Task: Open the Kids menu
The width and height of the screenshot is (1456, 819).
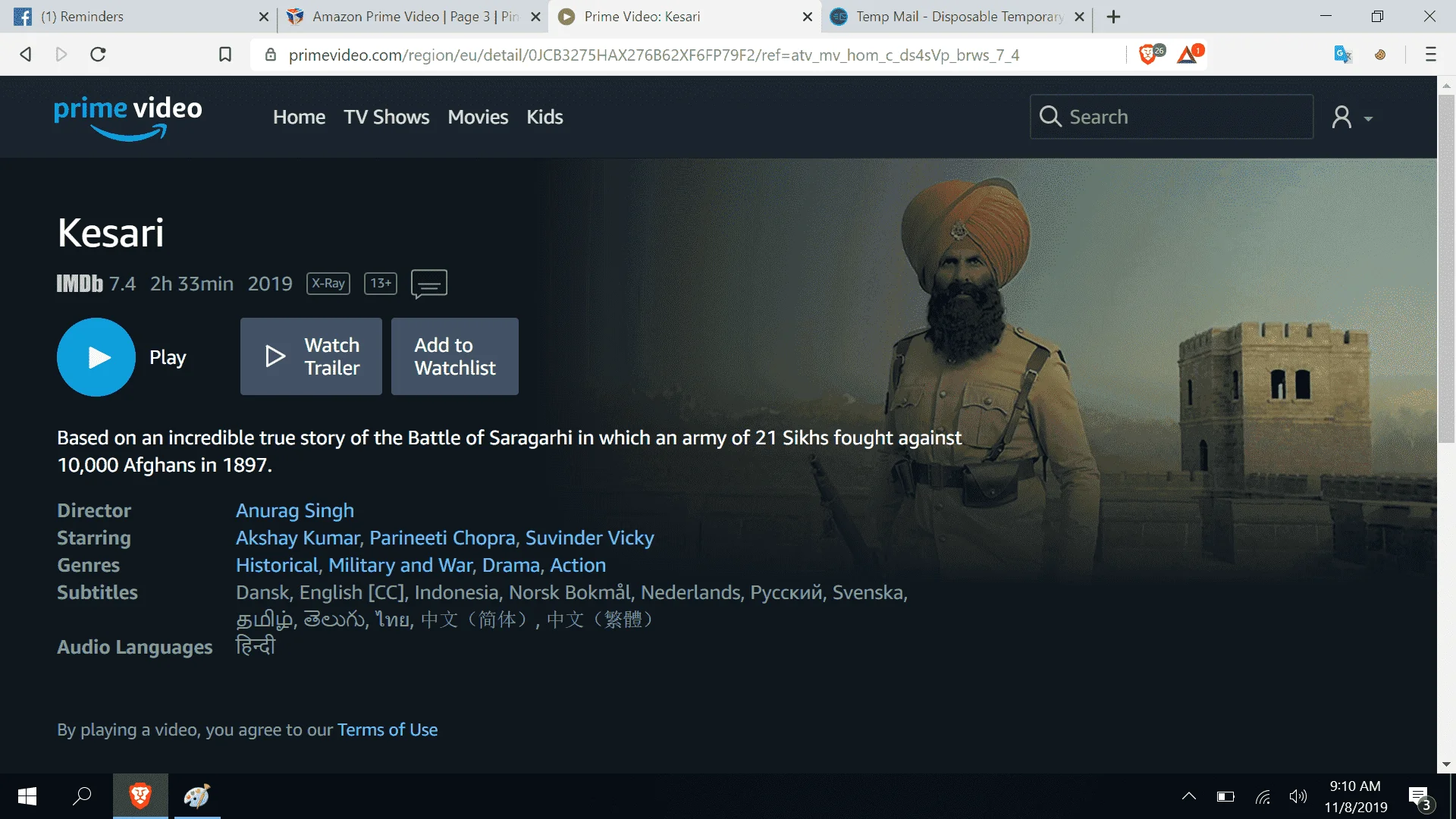Action: pos(544,117)
